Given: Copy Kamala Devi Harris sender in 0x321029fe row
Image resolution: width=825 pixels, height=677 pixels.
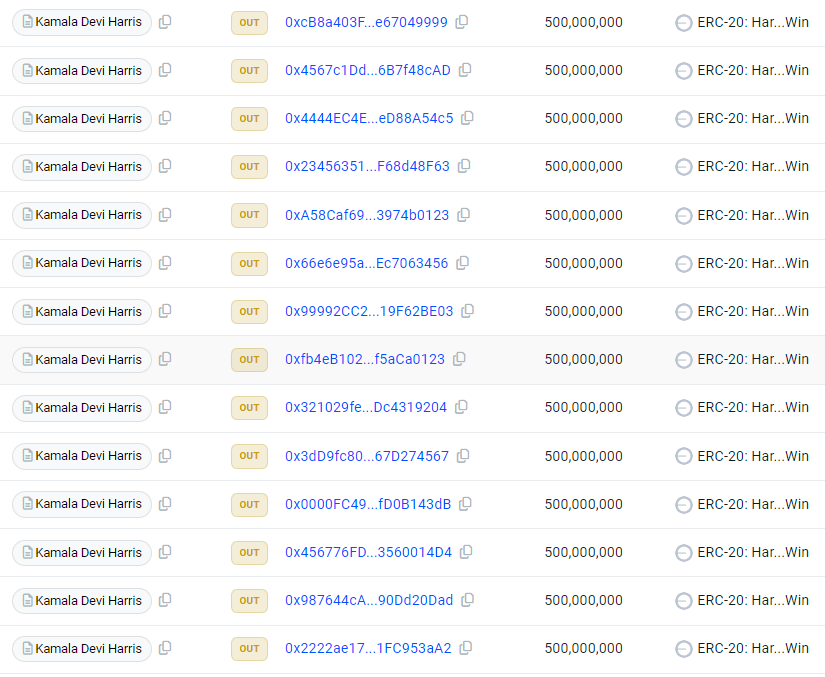Looking at the screenshot, I should 165,407.
